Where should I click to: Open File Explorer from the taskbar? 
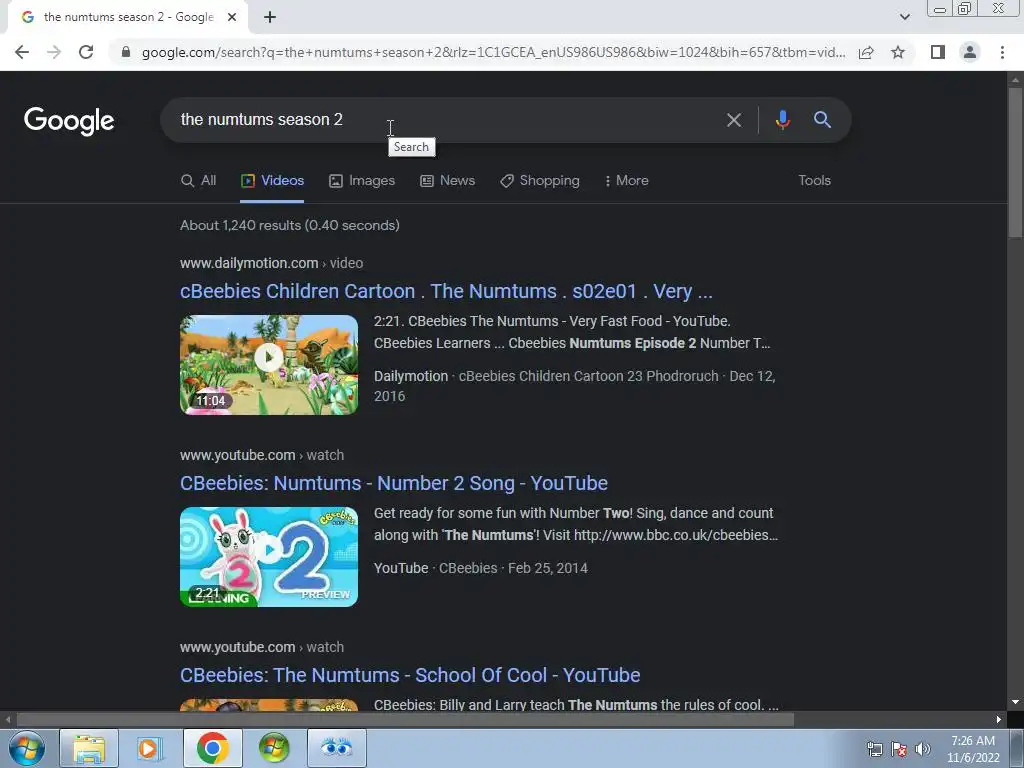coord(89,748)
